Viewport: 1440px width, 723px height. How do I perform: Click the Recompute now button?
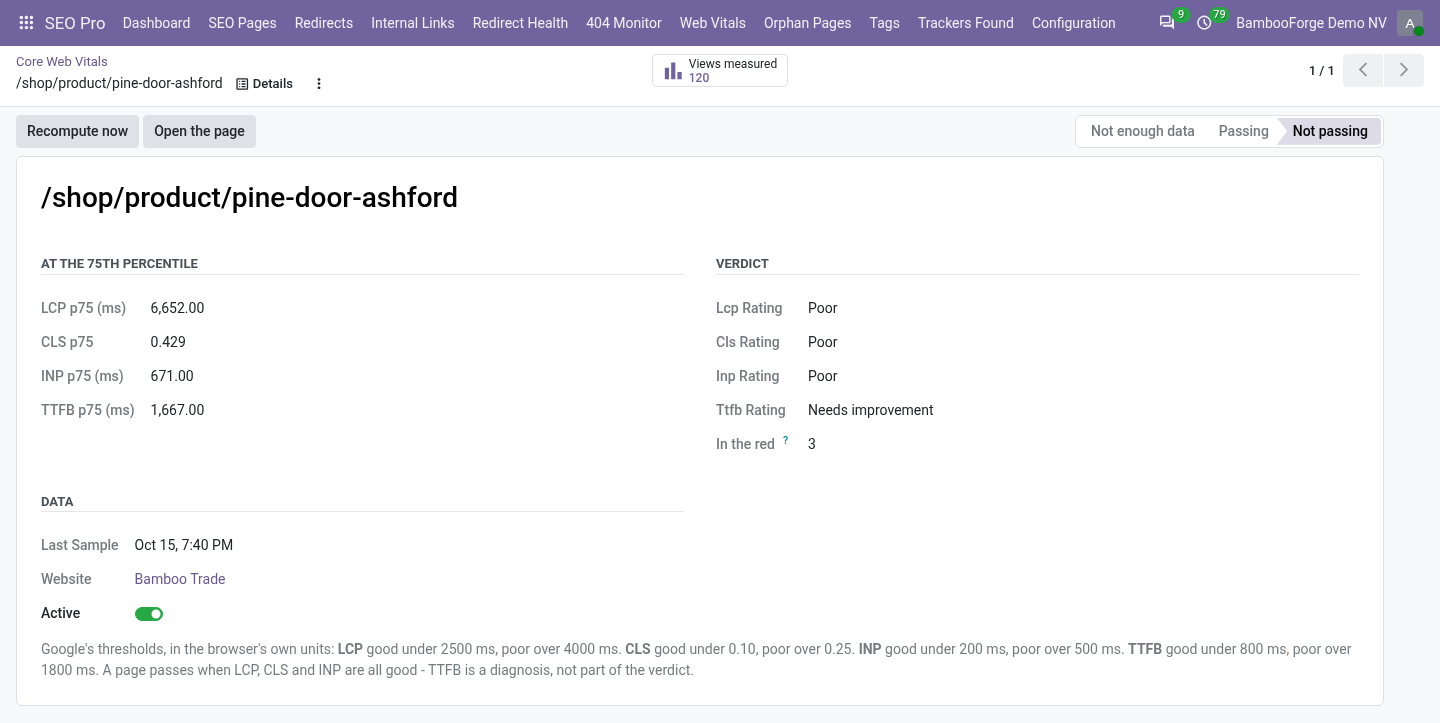coord(78,131)
